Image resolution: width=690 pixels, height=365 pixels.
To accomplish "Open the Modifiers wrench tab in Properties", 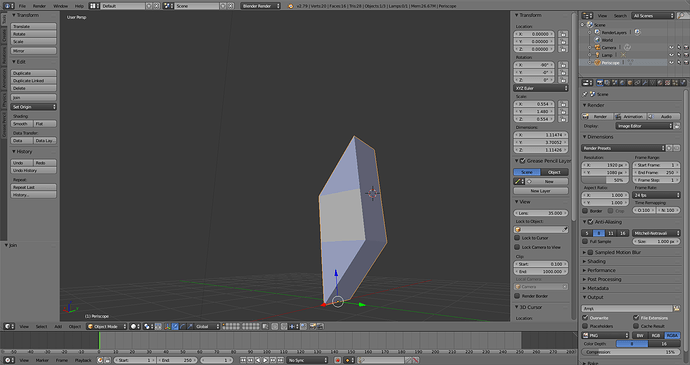I will click(645, 82).
